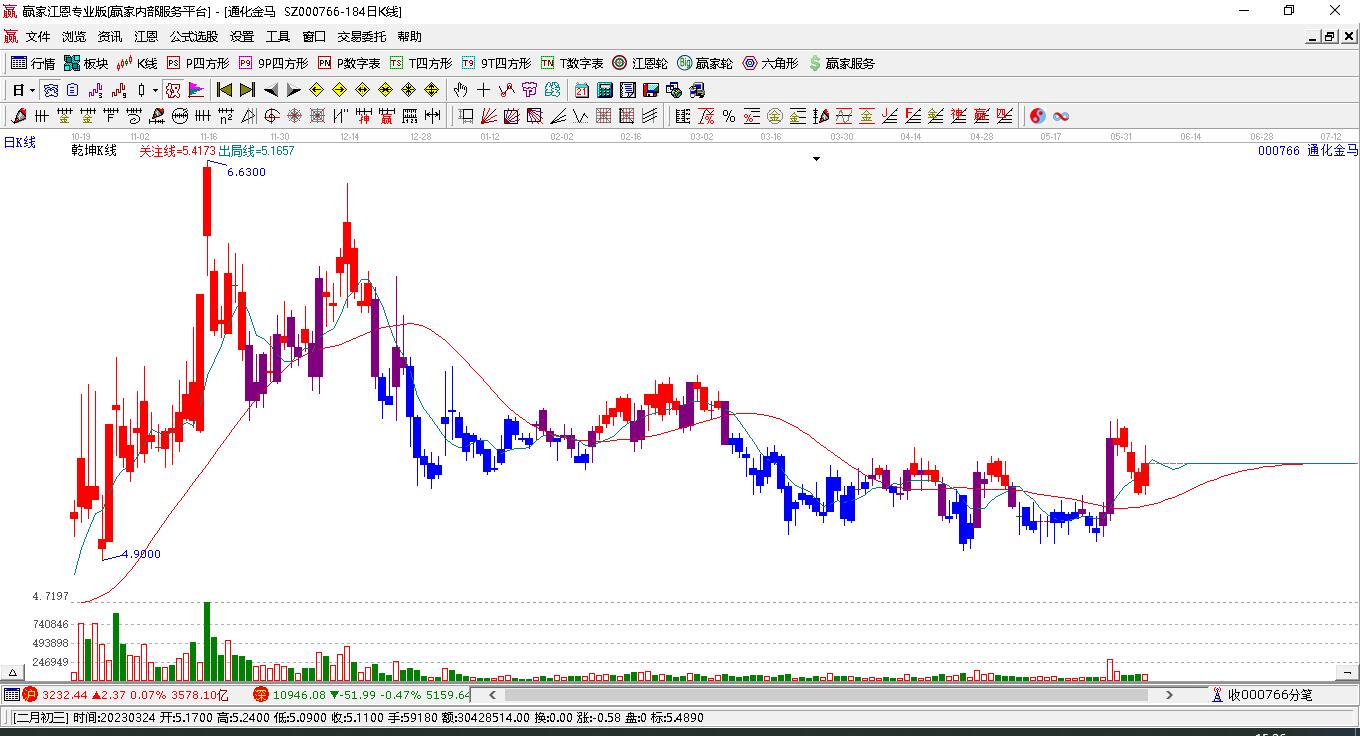Open the 设置 menu
This screenshot has height=736, width=1360.
[x=242, y=37]
